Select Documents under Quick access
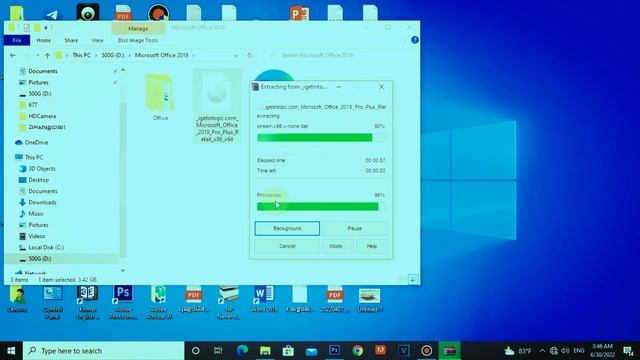The height and width of the screenshot is (360, 640). coord(43,71)
